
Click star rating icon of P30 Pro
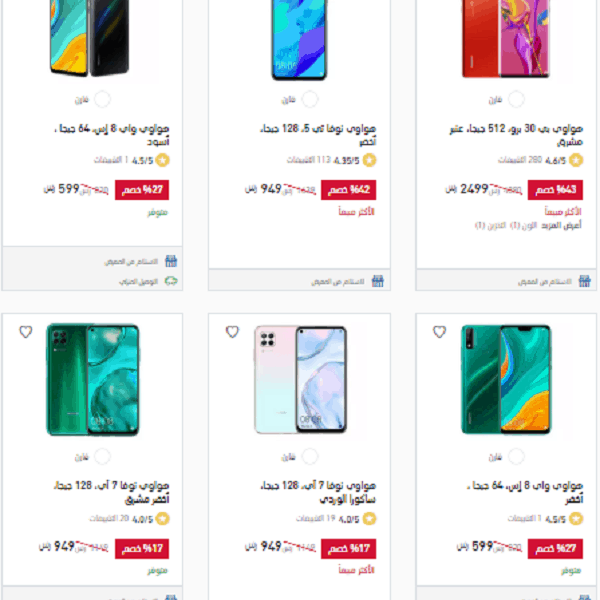coord(576,160)
